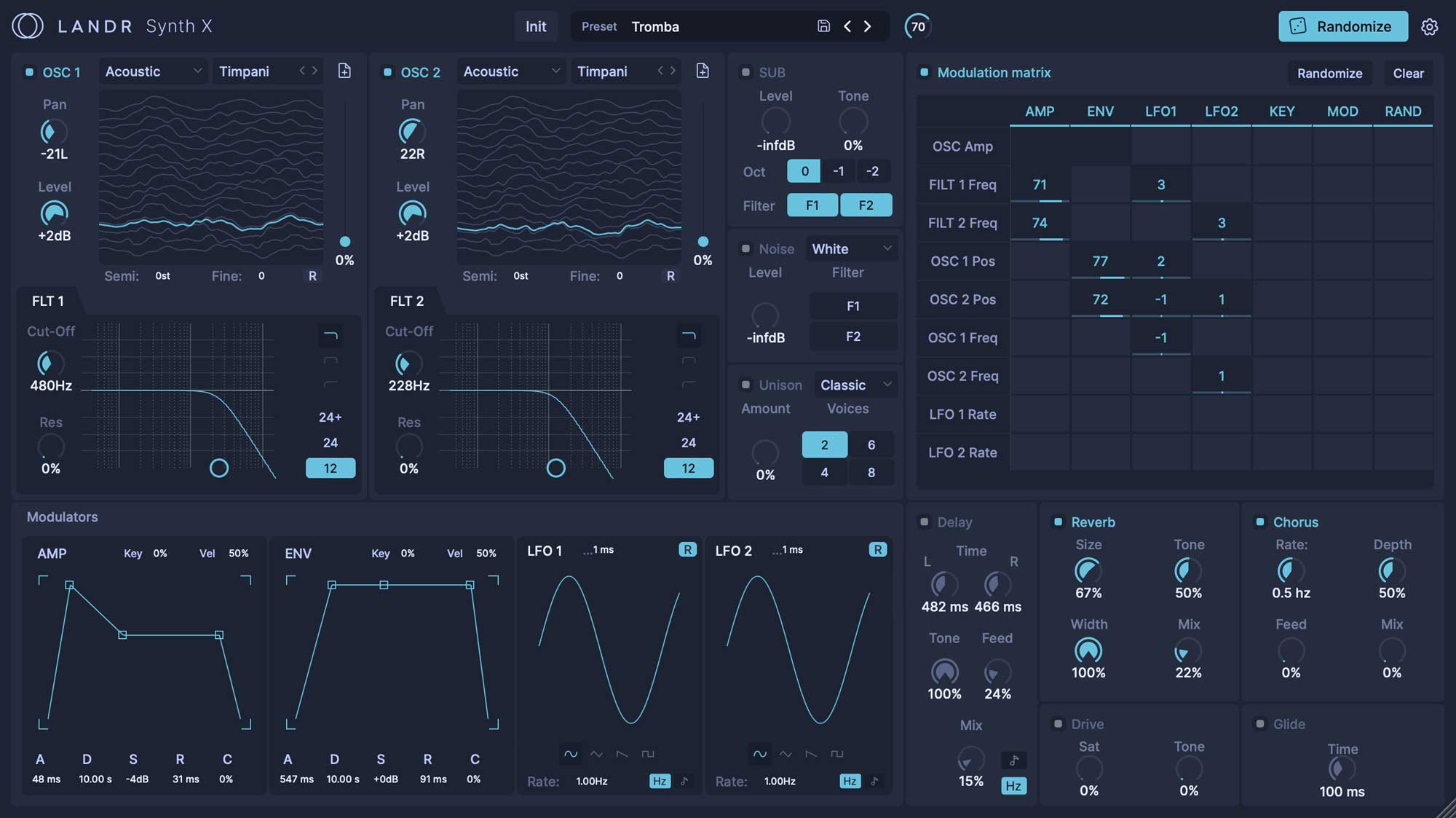
Task: Open the Noise type White dropdown
Action: pyautogui.click(x=851, y=248)
